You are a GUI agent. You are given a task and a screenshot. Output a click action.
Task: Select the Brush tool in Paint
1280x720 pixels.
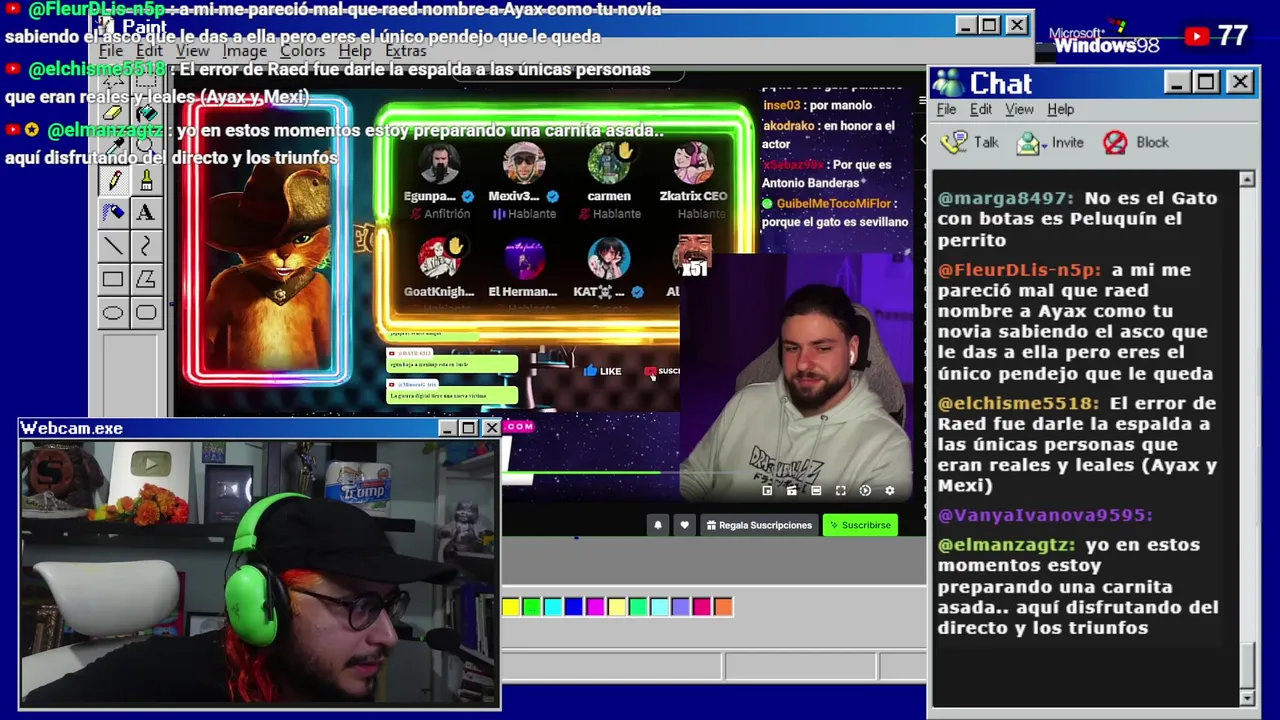[x=146, y=180]
